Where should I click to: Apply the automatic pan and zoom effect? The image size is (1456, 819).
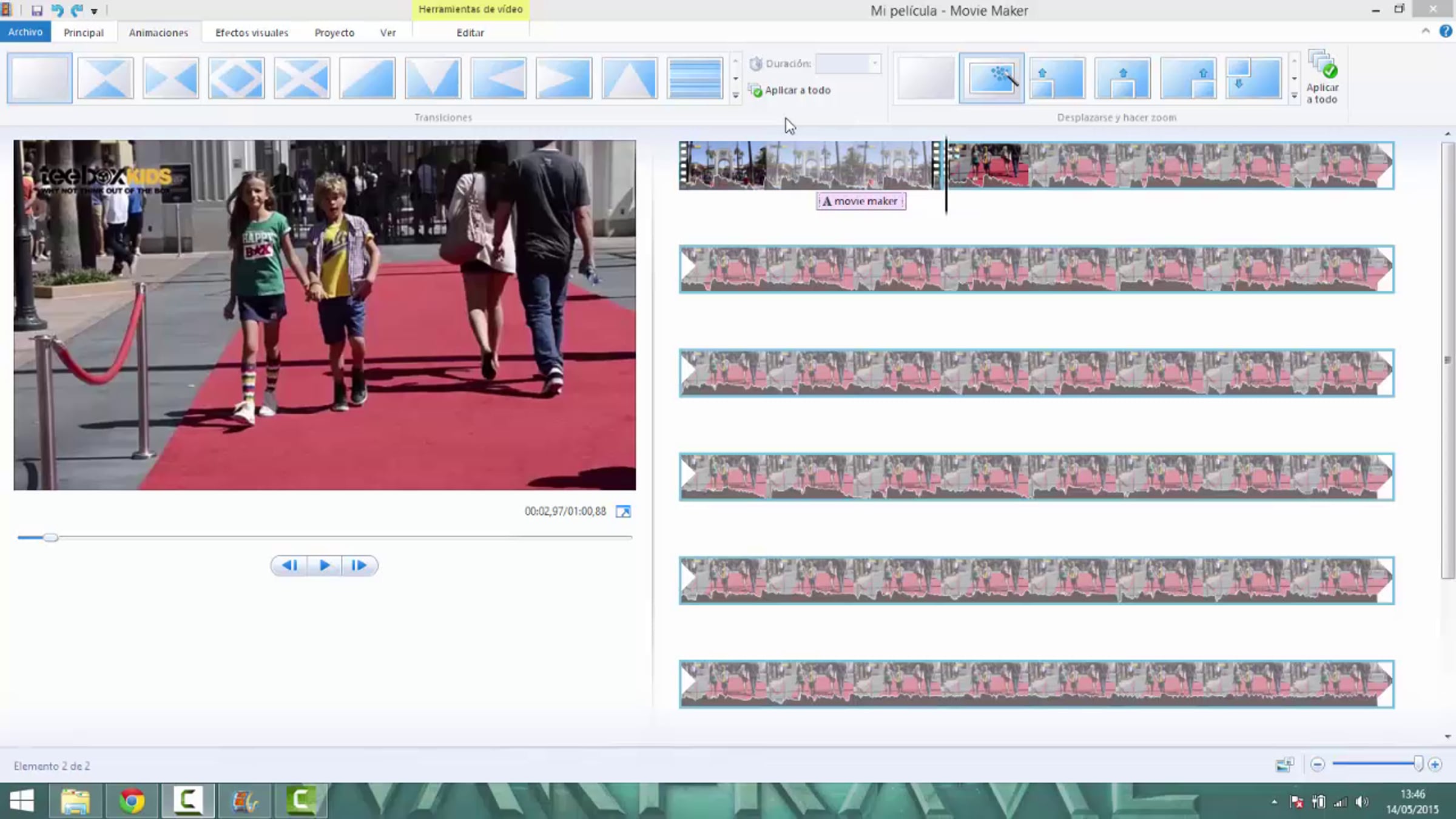[992, 78]
